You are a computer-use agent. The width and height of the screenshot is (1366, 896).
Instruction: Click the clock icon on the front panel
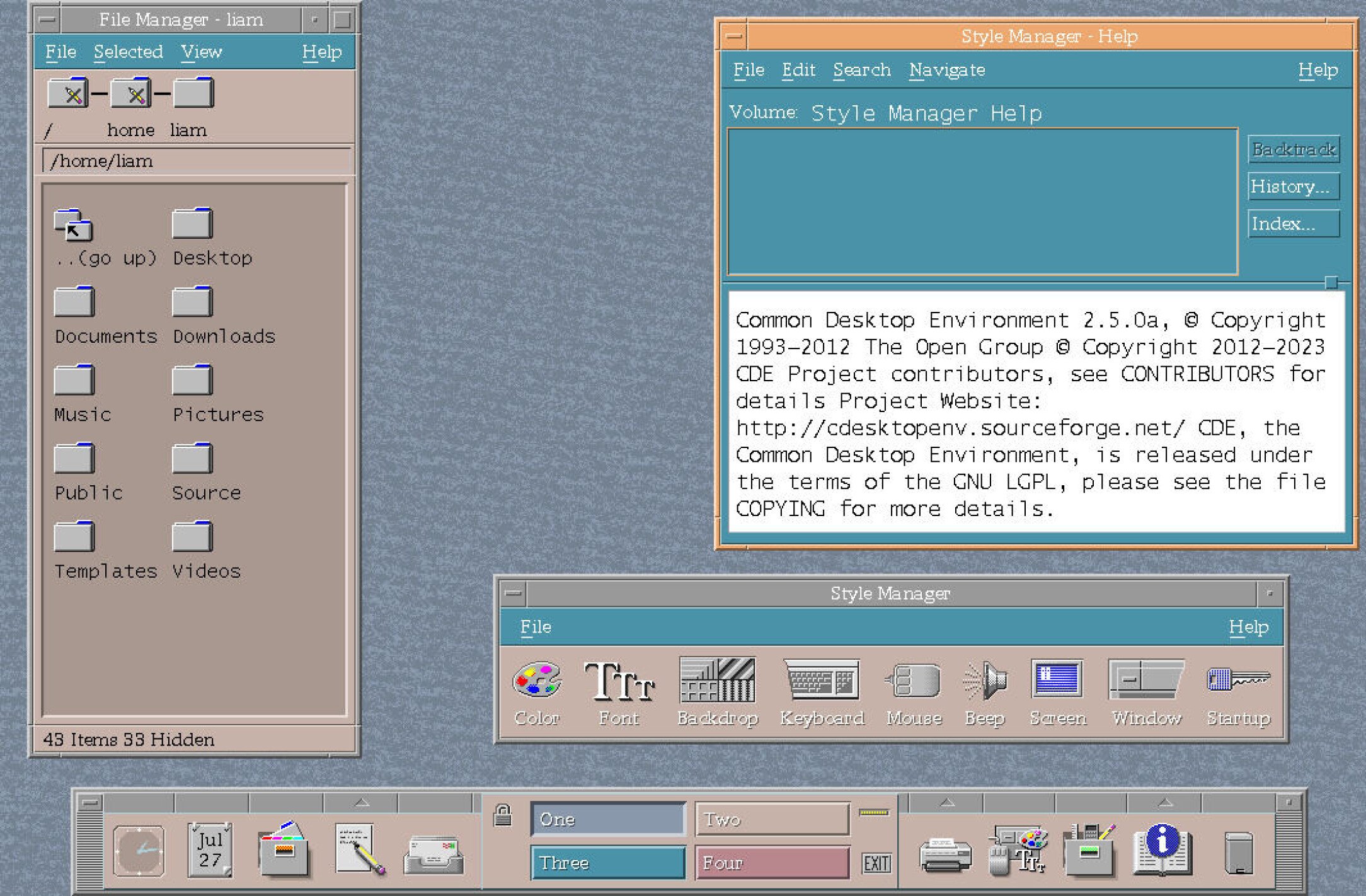coord(139,851)
